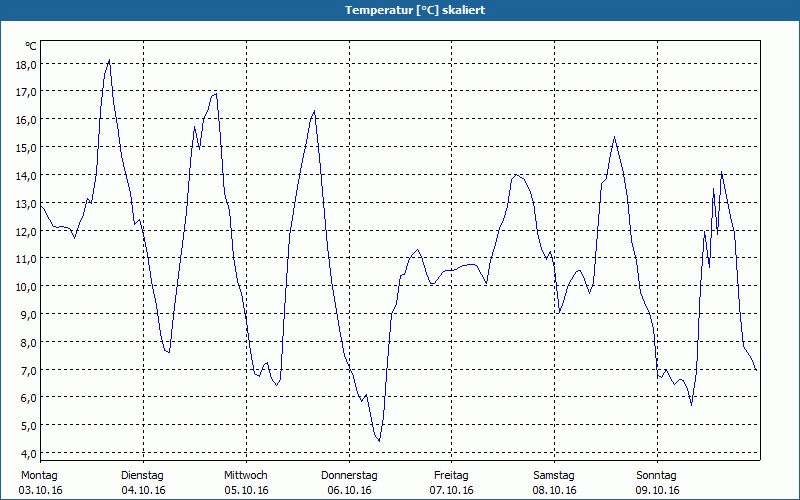Select the 15,0 axis label
This screenshot has height=500, width=800.
click(26, 147)
